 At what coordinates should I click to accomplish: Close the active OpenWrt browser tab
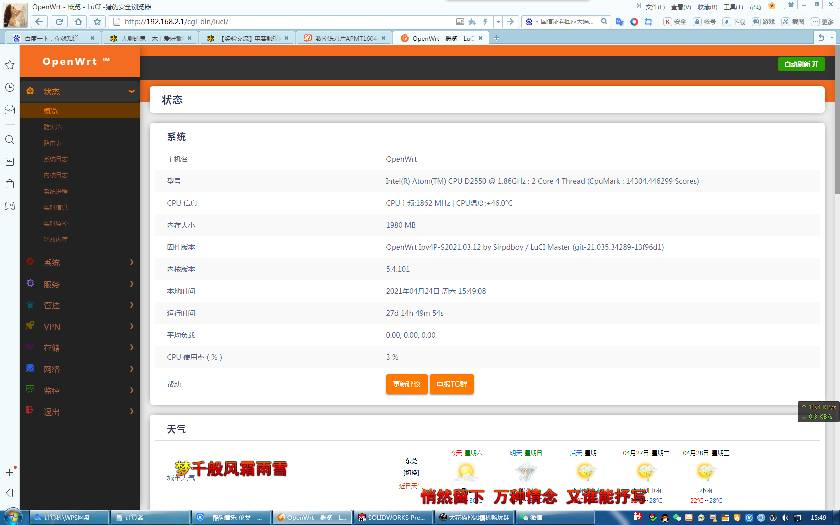(481, 38)
